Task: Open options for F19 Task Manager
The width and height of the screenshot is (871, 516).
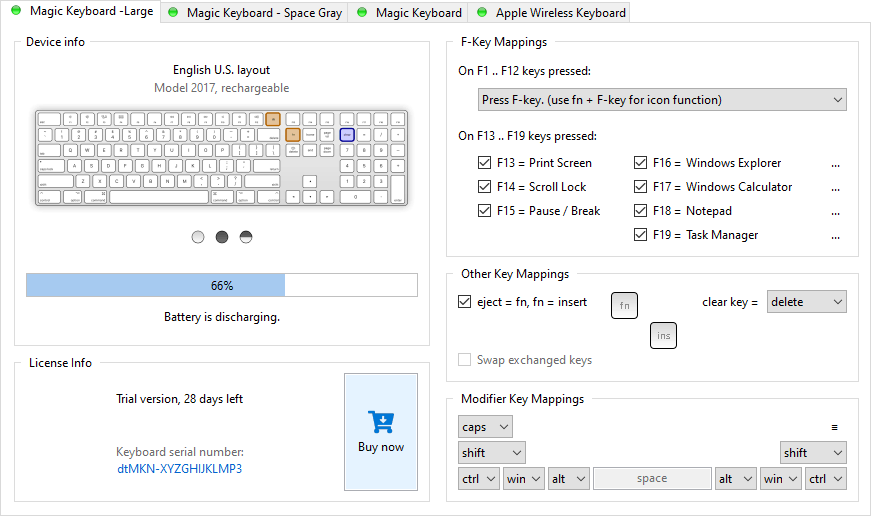Action: click(x=835, y=237)
